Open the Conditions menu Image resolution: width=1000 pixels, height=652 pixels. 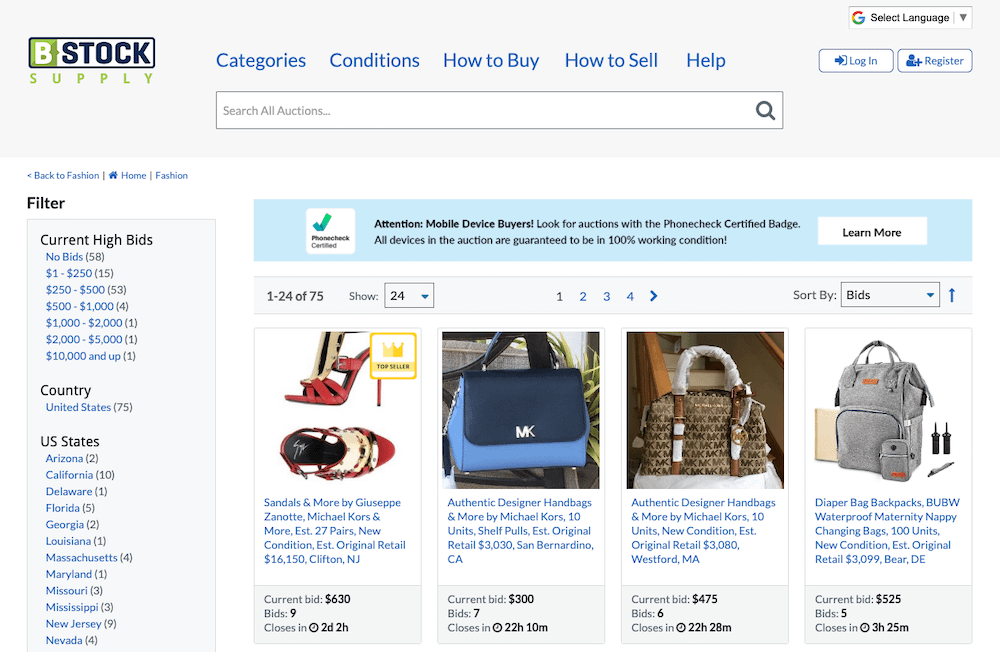(375, 60)
